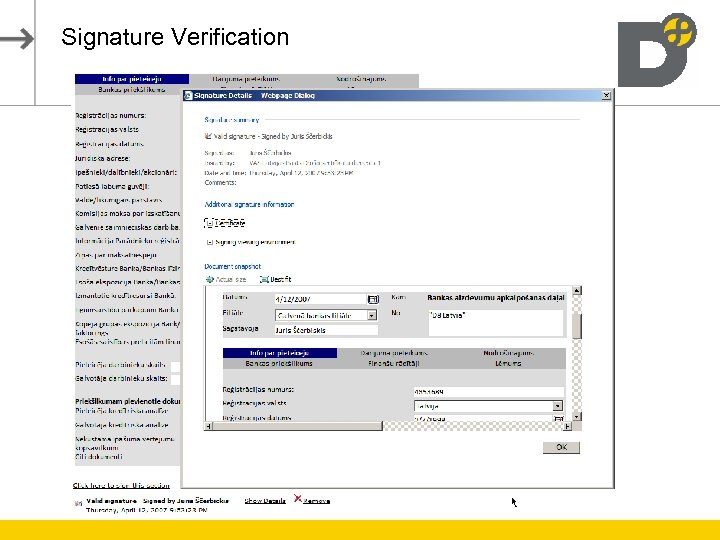Click the calendar icon for Reģistrācijas datums field
Image resolution: width=720 pixels, height=540 pixels.
click(x=558, y=418)
